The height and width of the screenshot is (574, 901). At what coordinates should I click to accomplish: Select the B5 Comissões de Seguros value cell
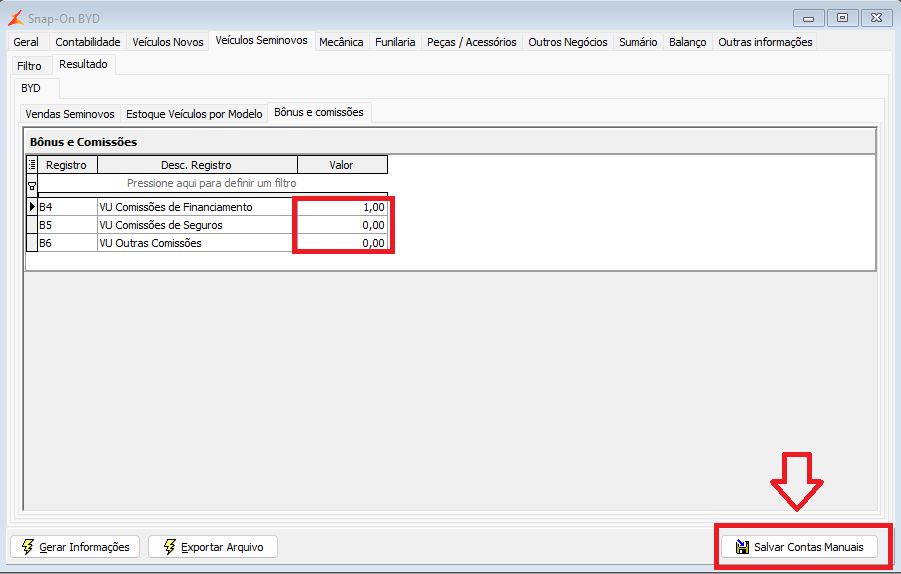click(342, 225)
